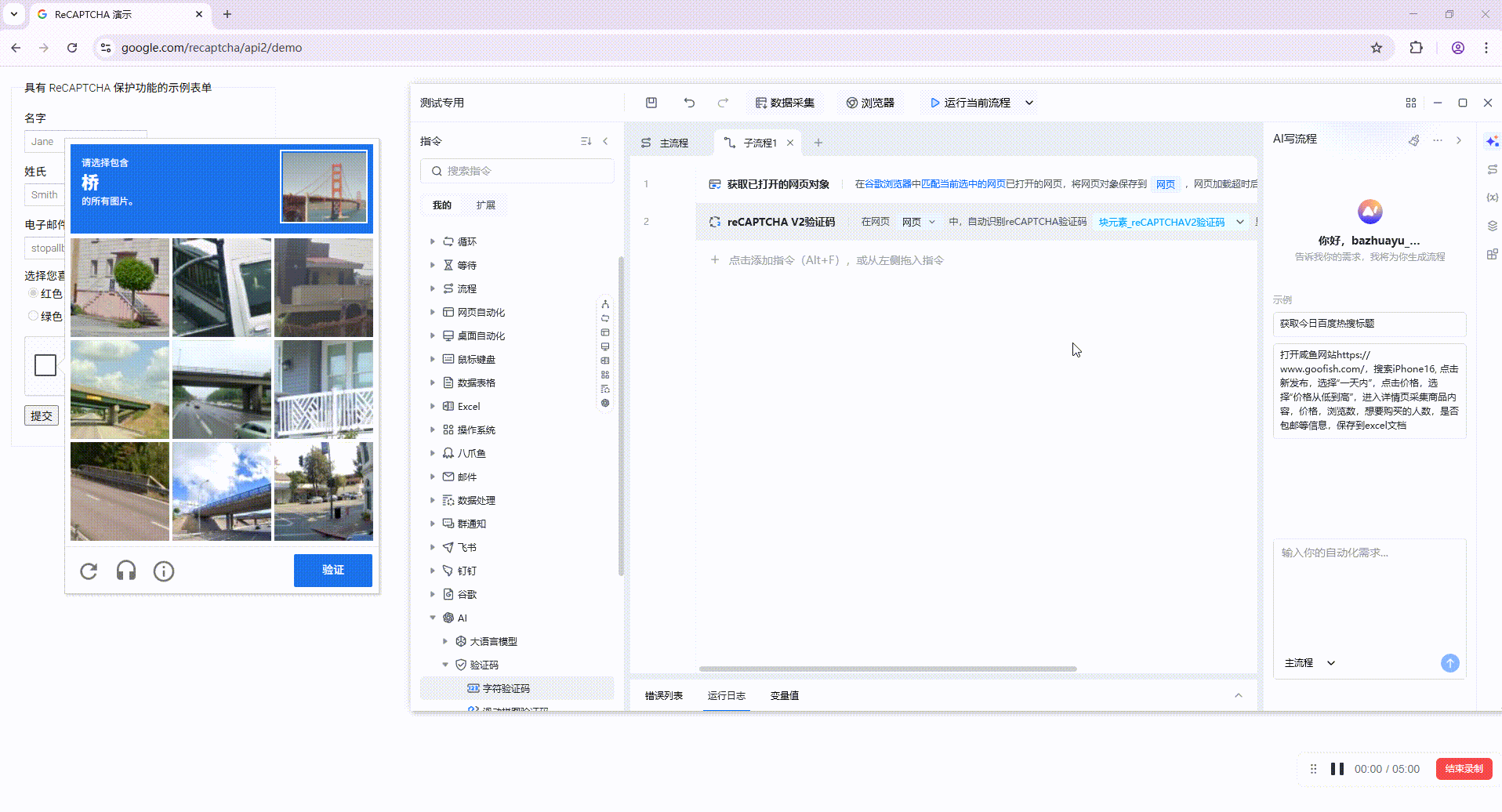Focus the 搜索指令 search field
Image resolution: width=1502 pixels, height=812 pixels.
pyautogui.click(x=517, y=171)
